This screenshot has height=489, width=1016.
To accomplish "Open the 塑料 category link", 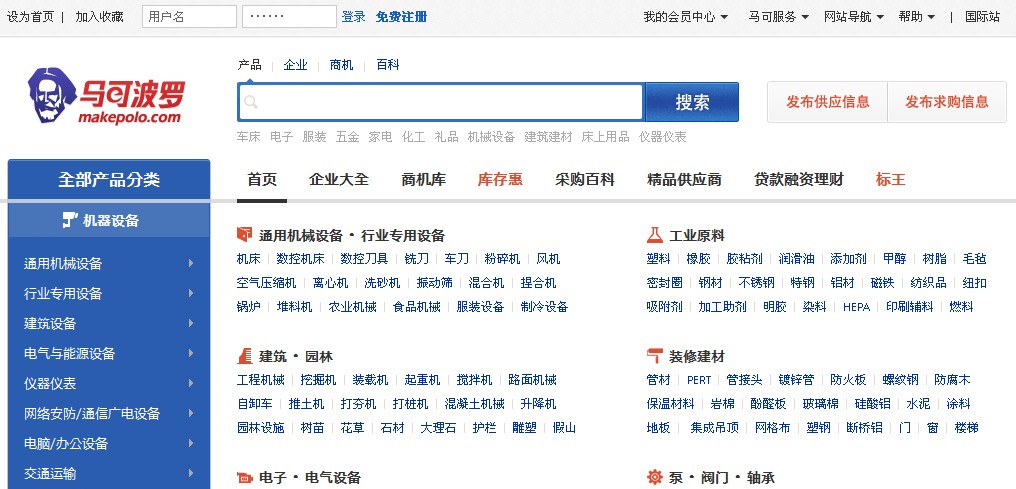I will 658,259.
